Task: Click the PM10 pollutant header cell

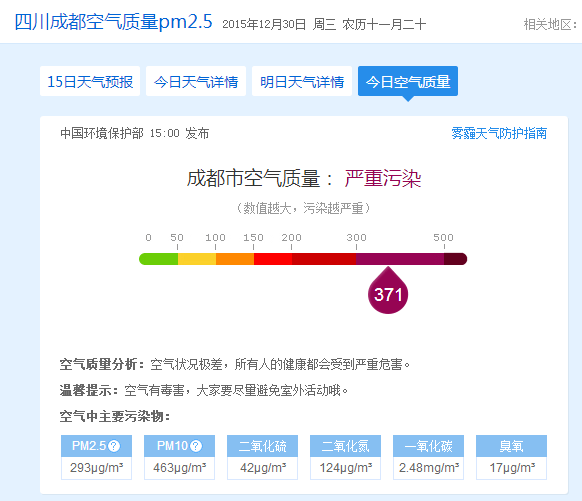Action: click(x=180, y=446)
